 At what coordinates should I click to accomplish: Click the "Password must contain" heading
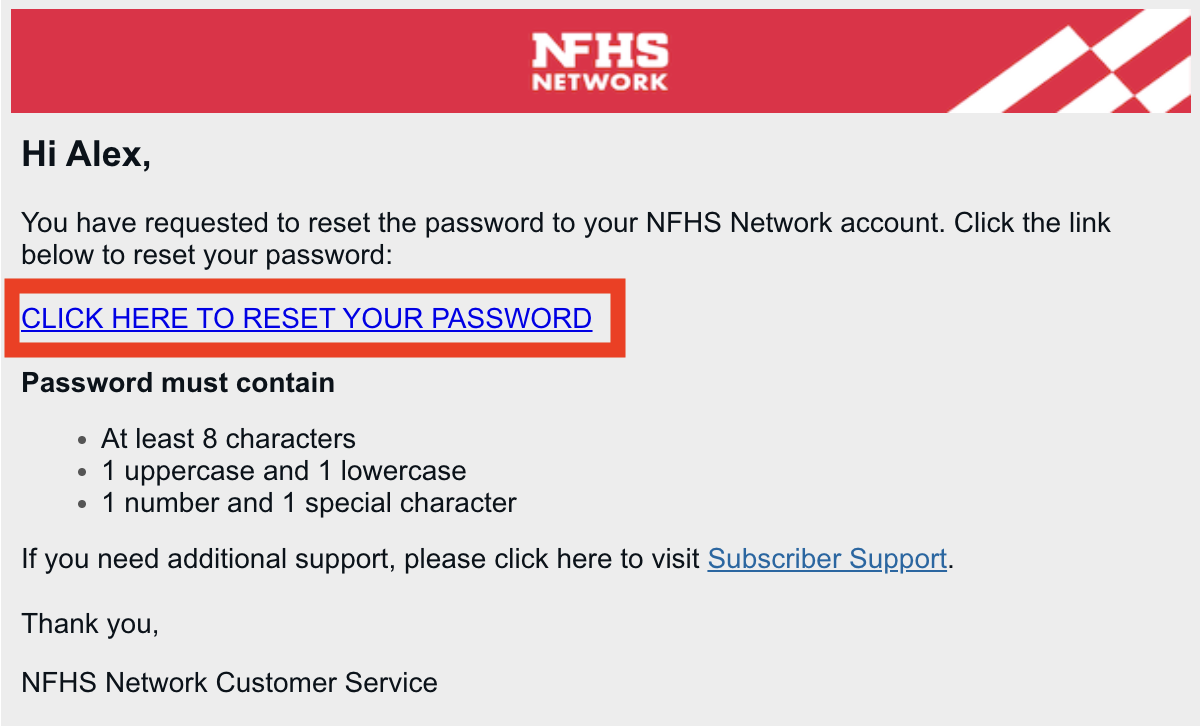[178, 383]
